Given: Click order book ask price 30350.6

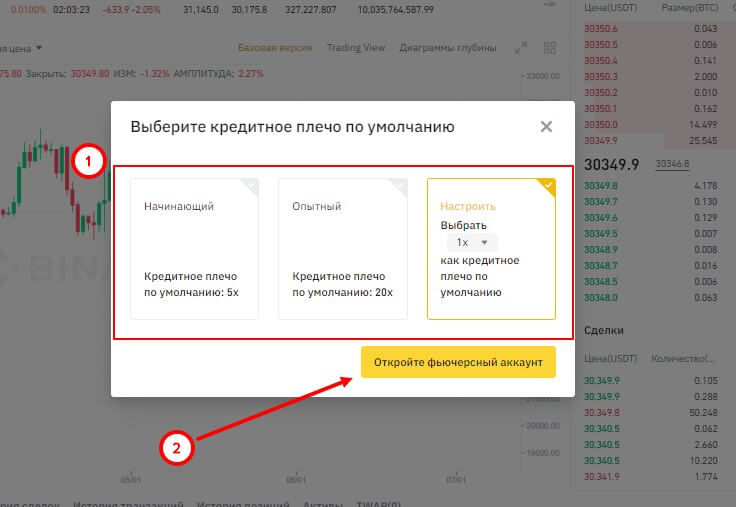Looking at the screenshot, I should [600, 29].
